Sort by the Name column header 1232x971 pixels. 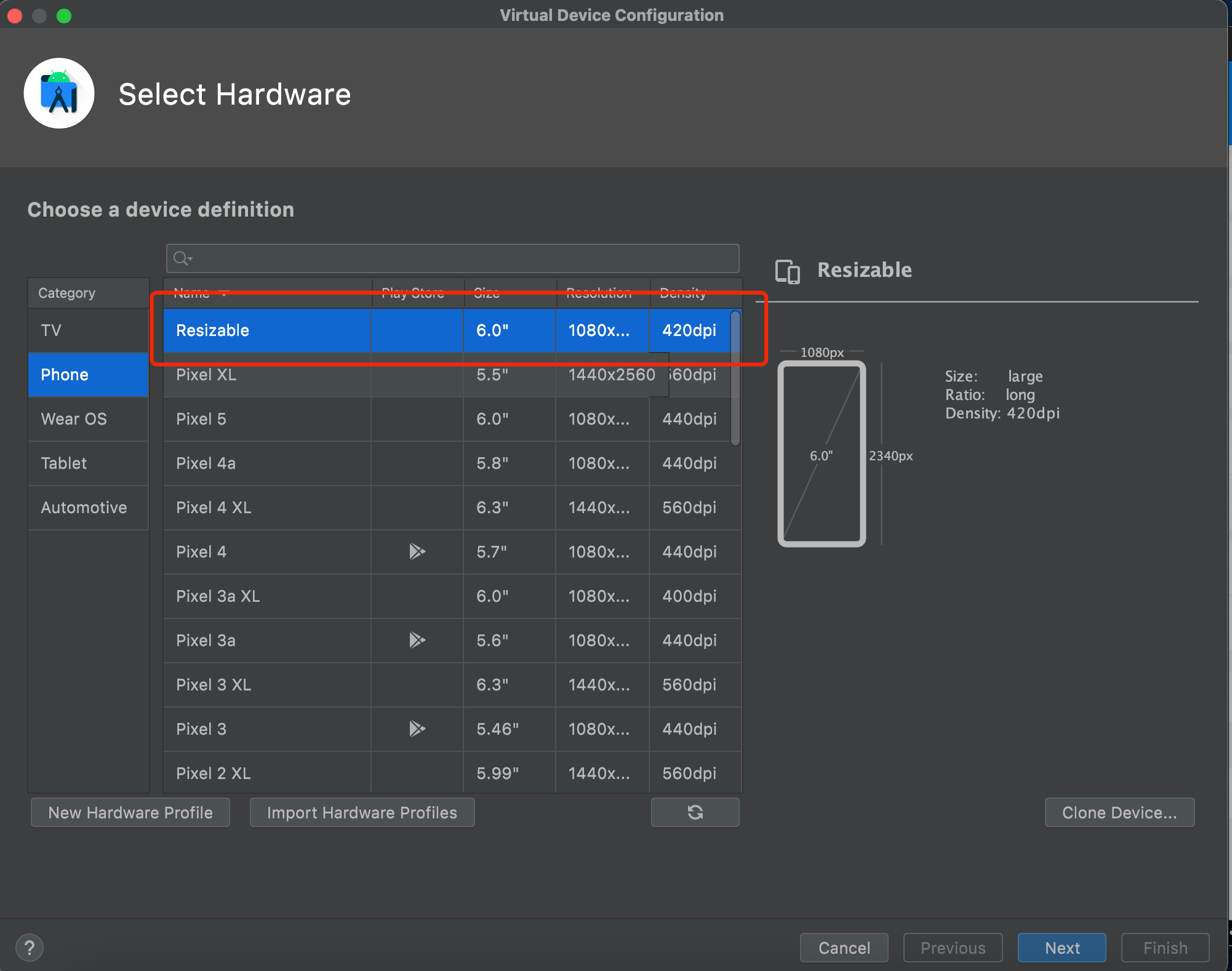(x=267, y=294)
